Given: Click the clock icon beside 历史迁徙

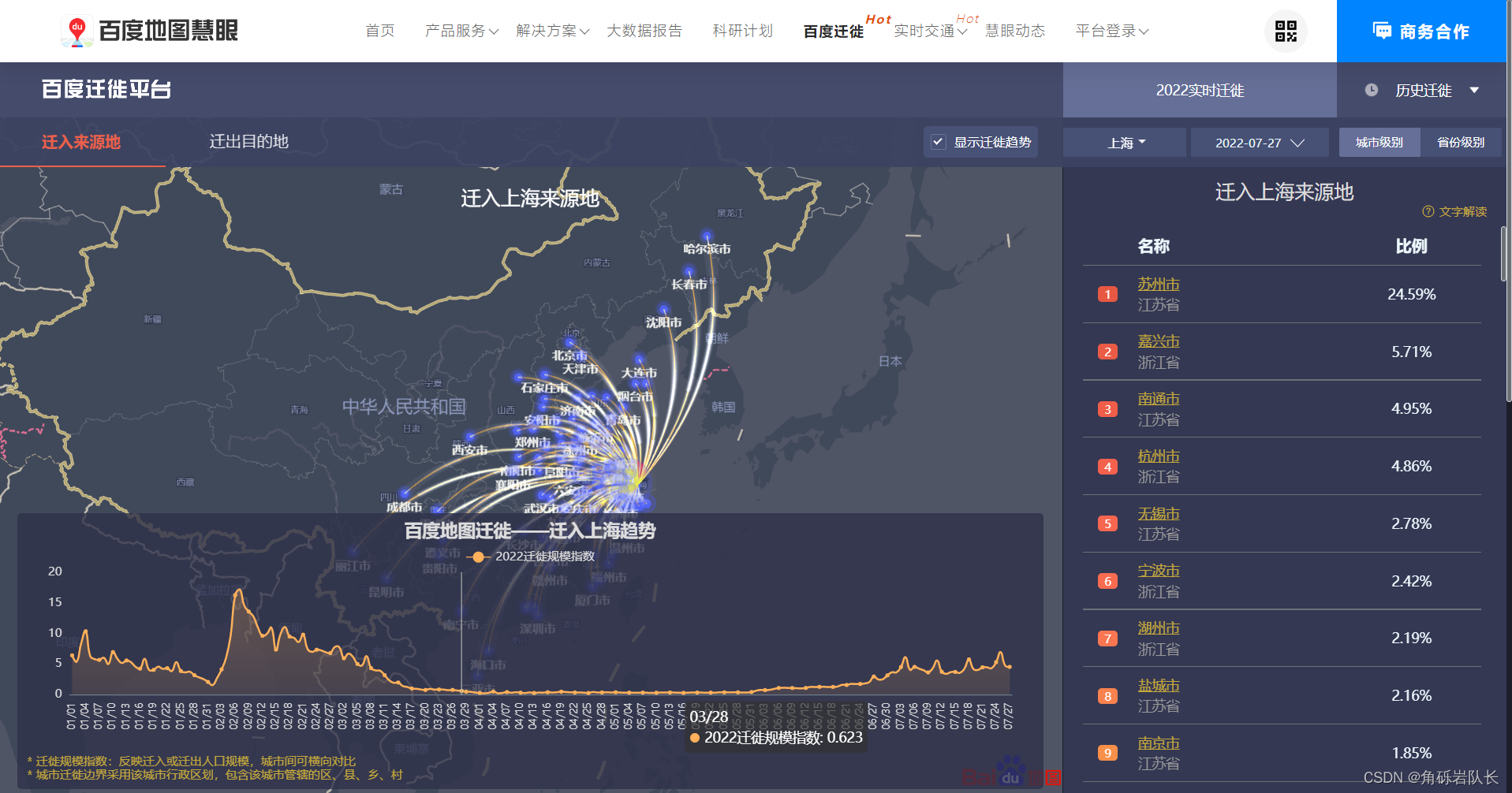Looking at the screenshot, I should tap(1372, 90).
